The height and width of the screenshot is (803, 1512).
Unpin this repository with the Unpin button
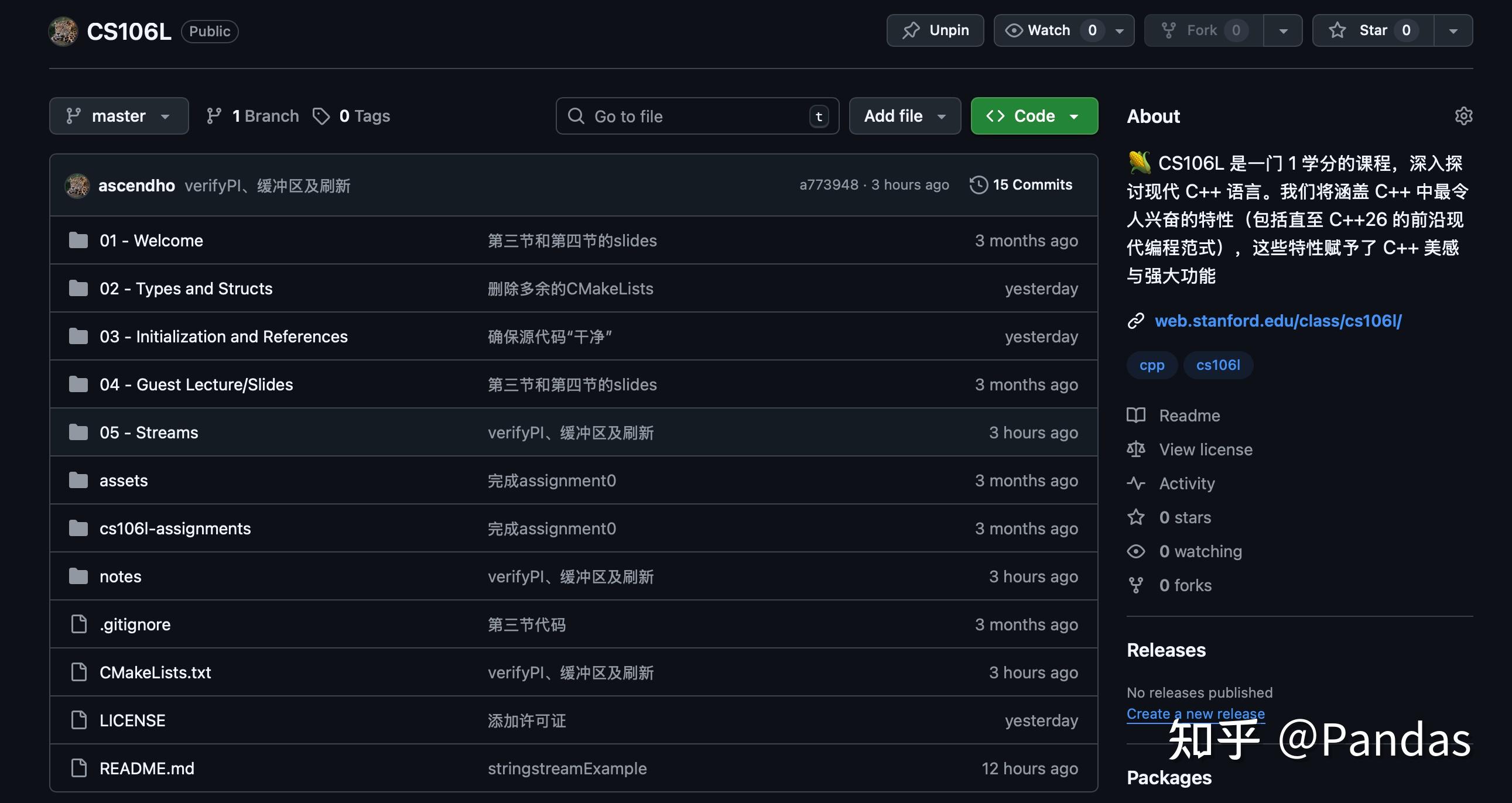click(935, 30)
